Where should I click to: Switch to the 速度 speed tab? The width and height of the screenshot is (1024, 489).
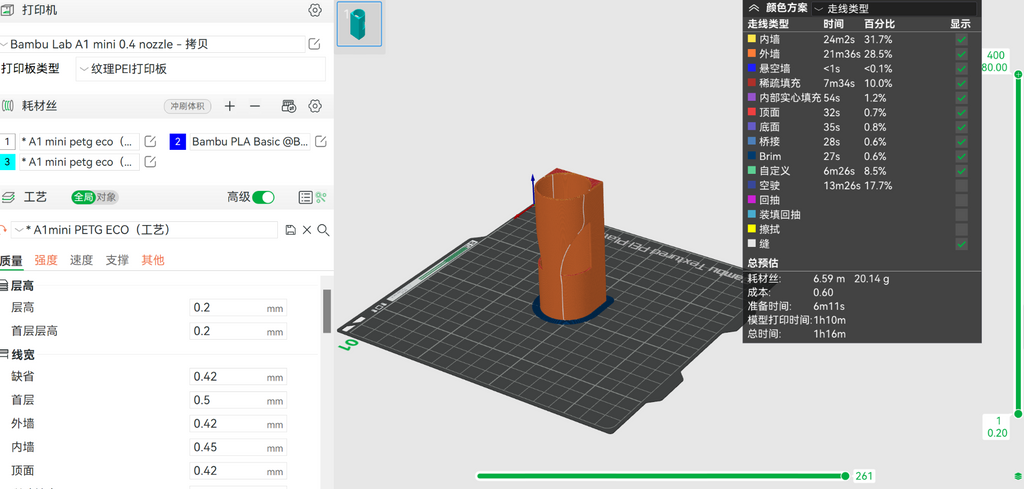click(x=82, y=260)
